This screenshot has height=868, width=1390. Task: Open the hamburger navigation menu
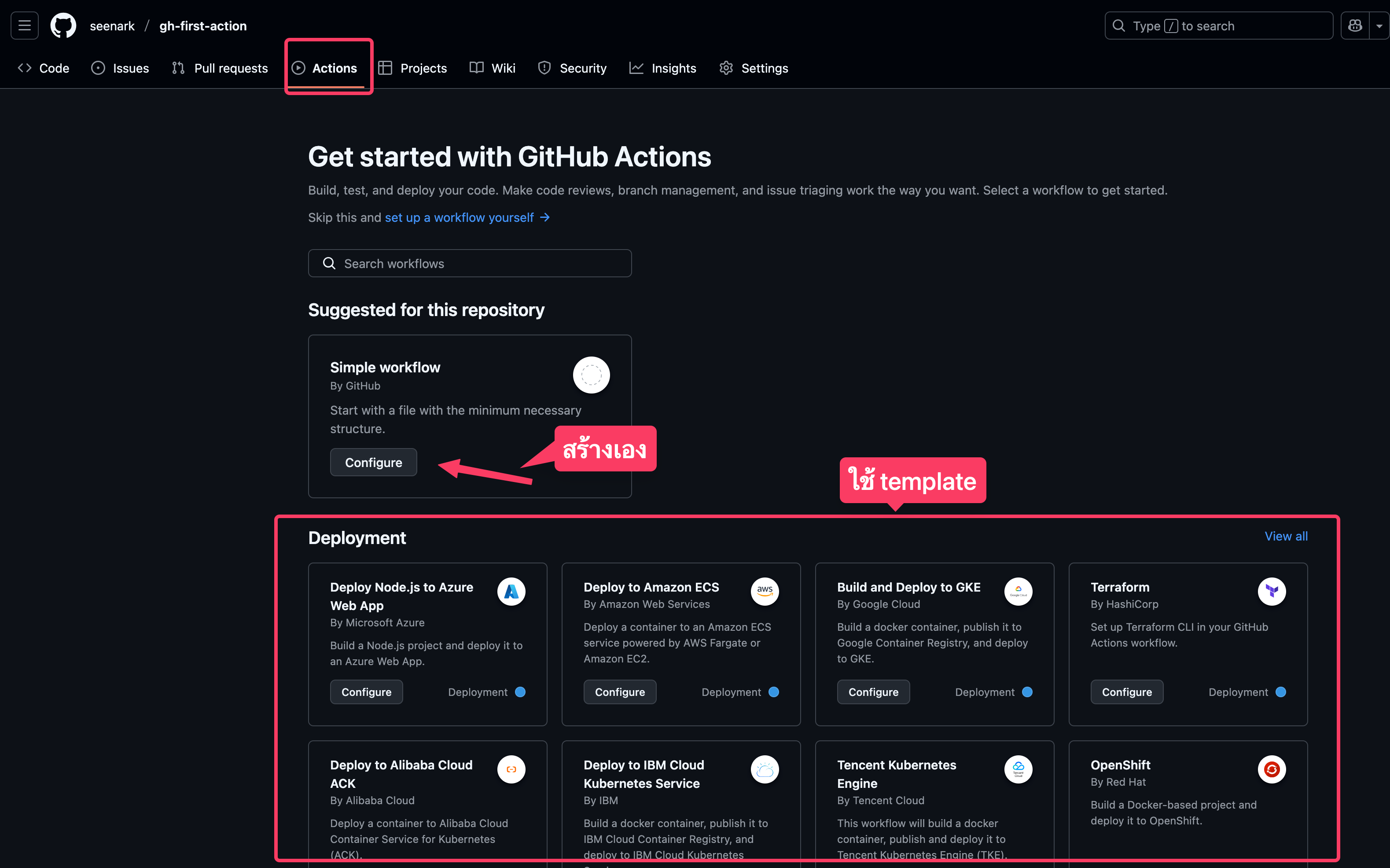[x=24, y=26]
